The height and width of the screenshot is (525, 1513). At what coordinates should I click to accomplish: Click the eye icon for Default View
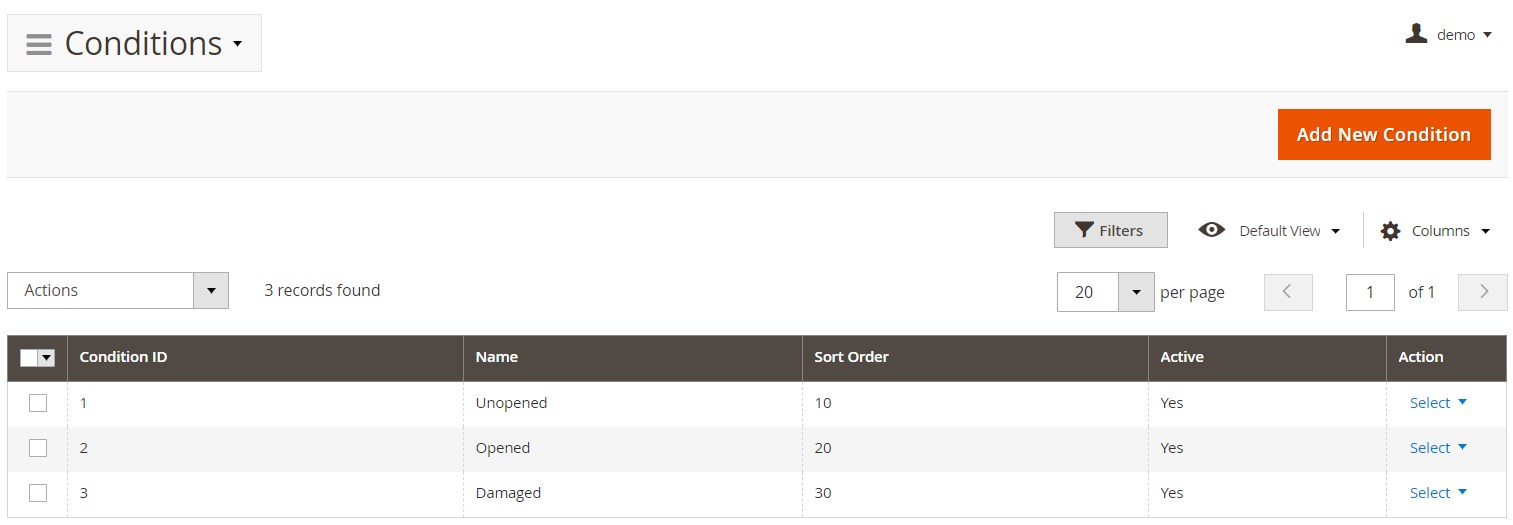pyautogui.click(x=1211, y=230)
